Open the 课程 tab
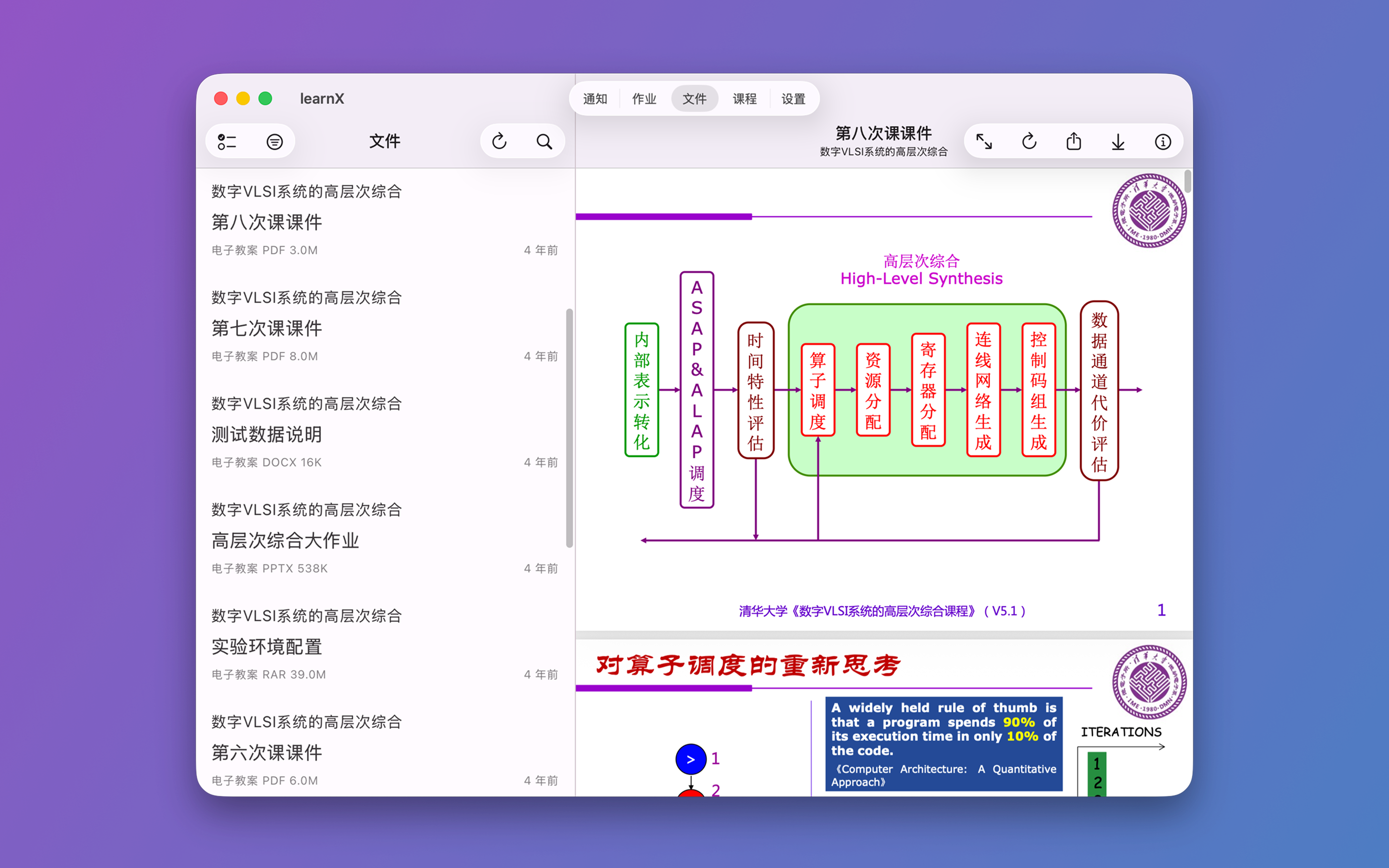 point(745,99)
